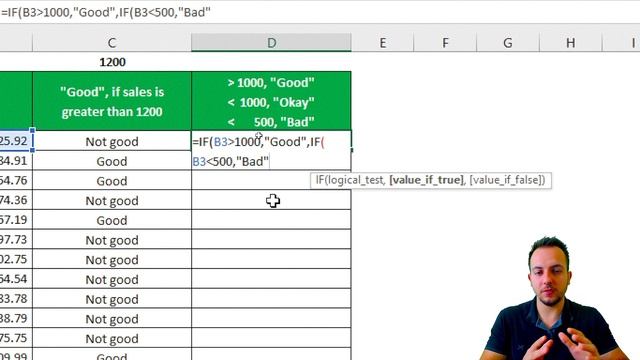Click the sales value cell ending 33.78
This screenshot has height=360, width=640.
[x=16, y=299]
